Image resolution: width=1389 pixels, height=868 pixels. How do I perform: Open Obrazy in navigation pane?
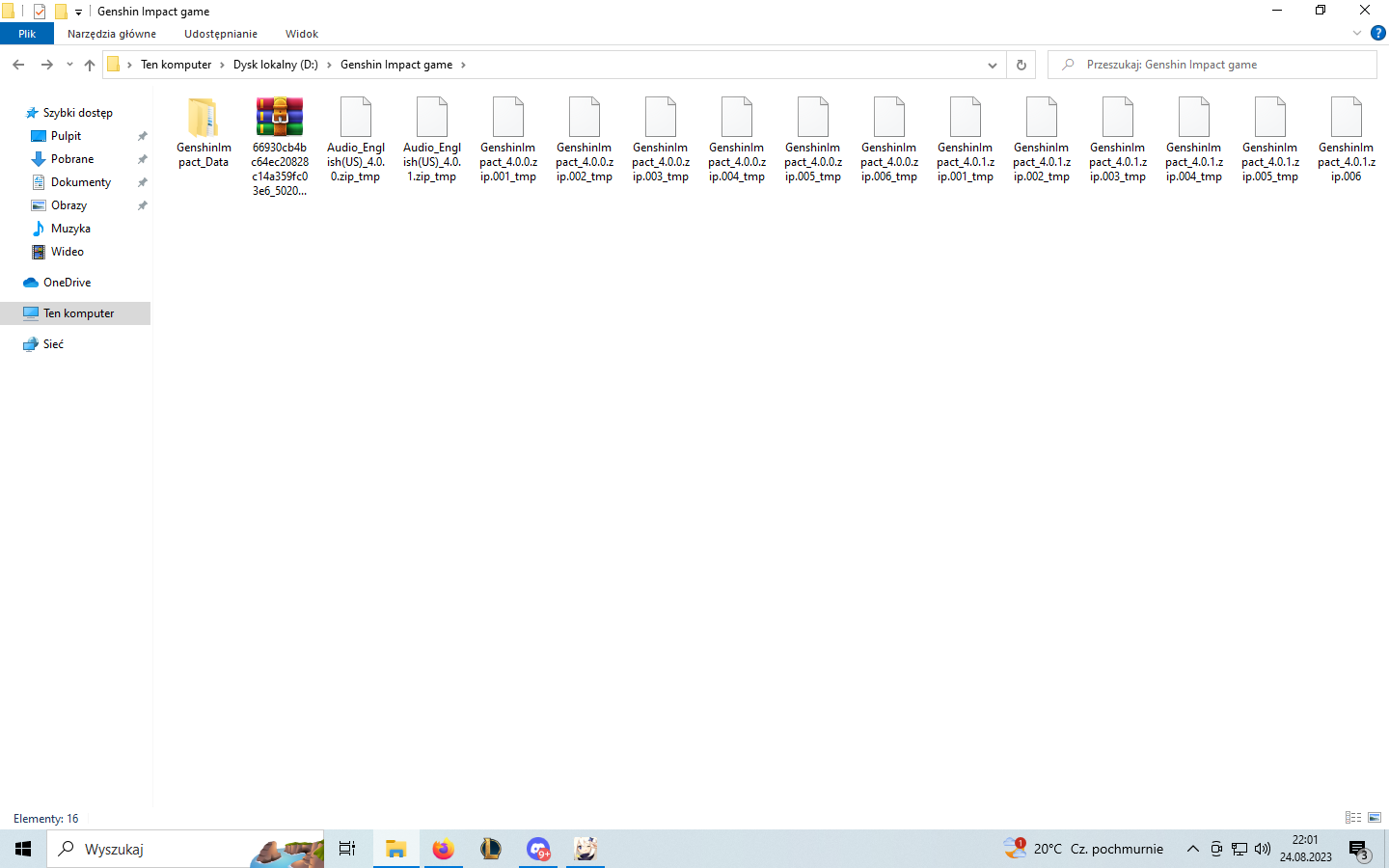68,205
